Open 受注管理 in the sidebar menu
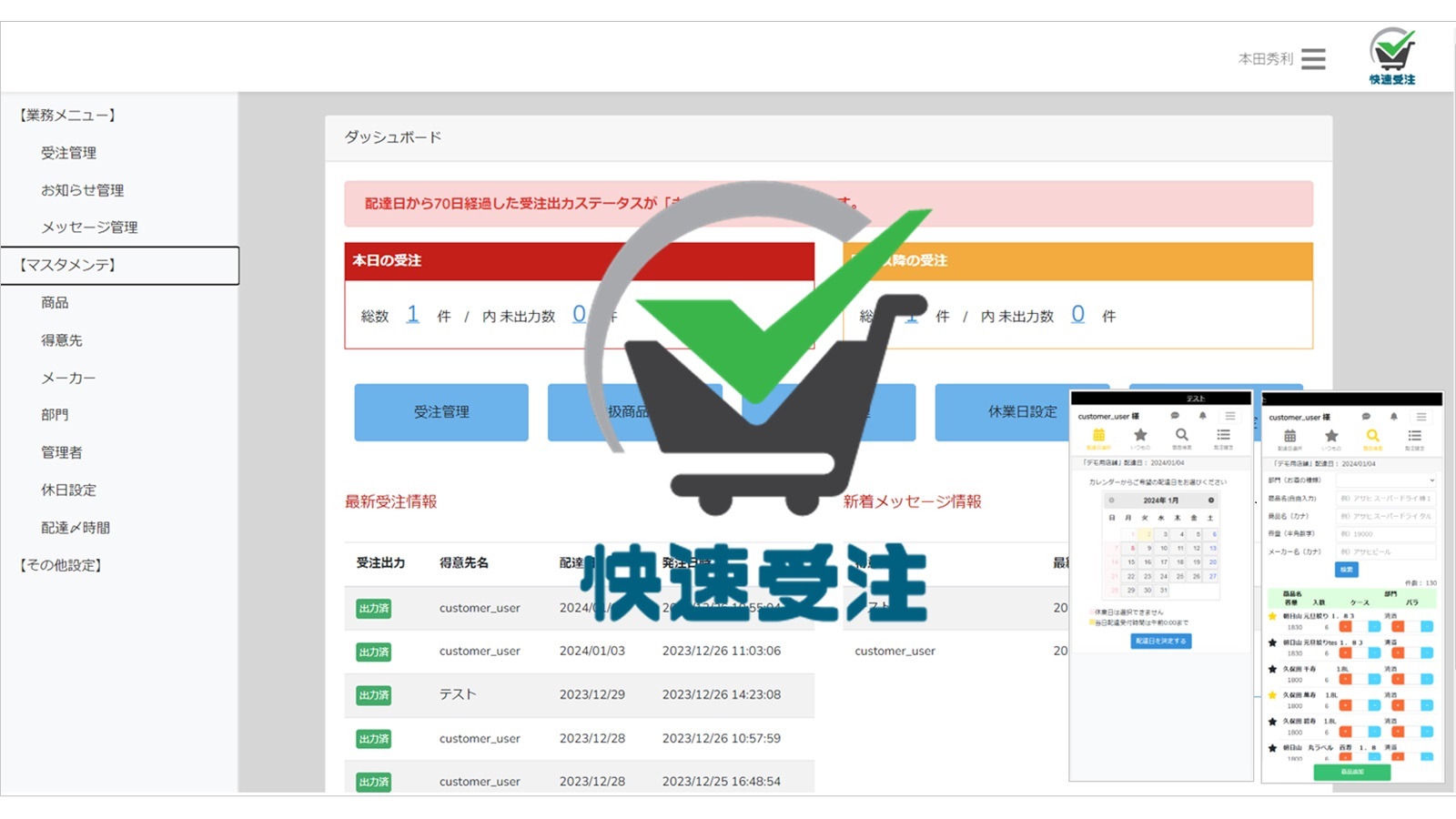The width and height of the screenshot is (1456, 819). [68, 153]
